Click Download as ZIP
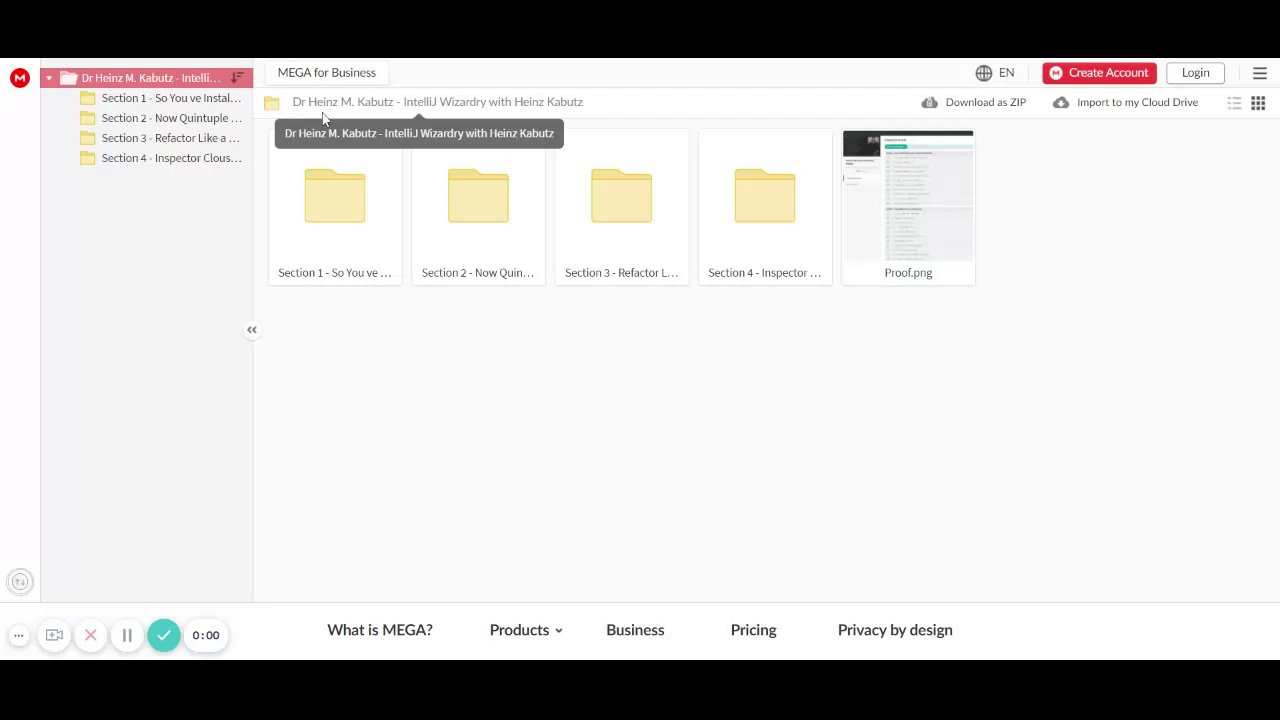This screenshot has height=720, width=1280. tap(974, 102)
